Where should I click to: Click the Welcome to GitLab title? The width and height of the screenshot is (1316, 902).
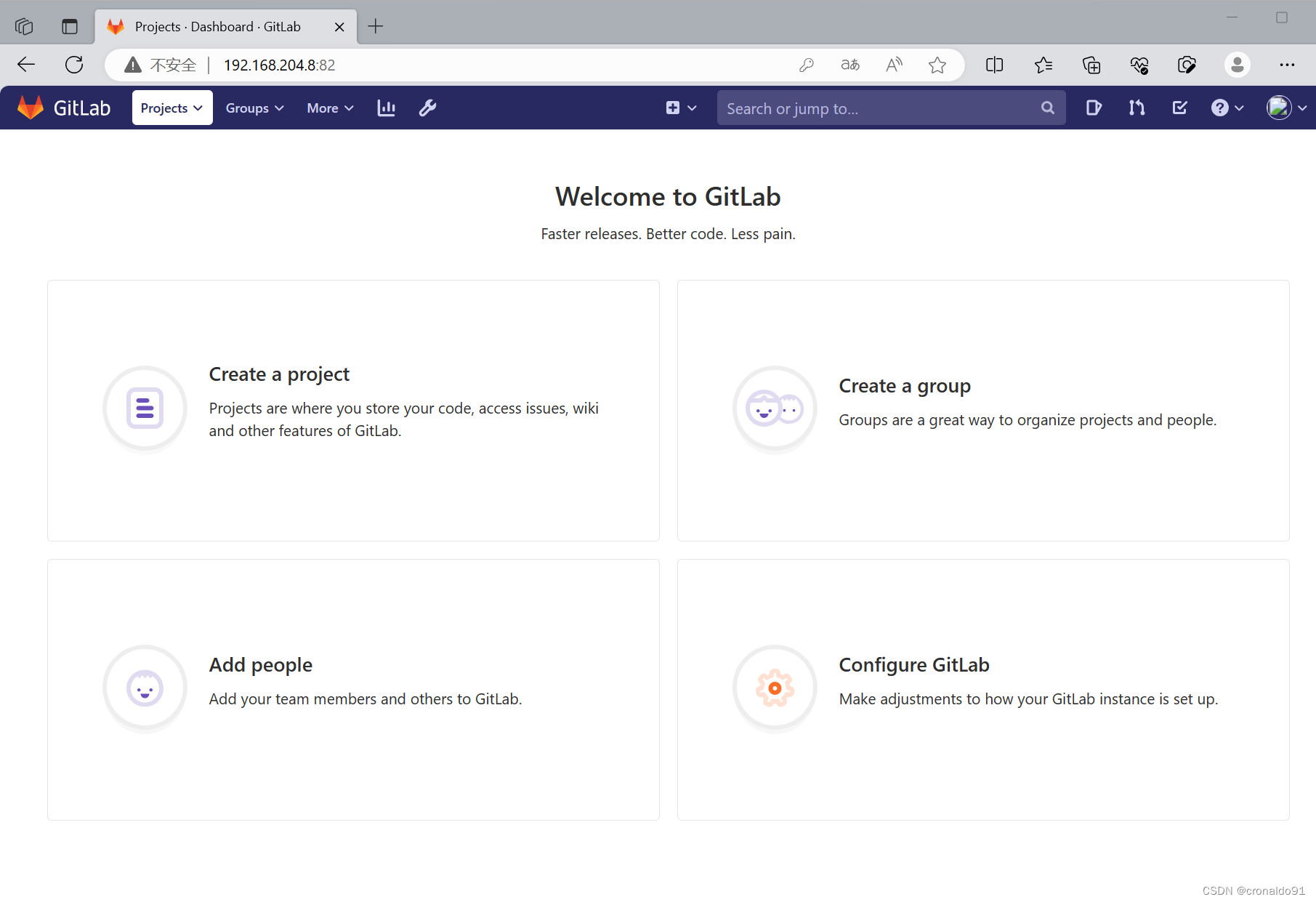pyautogui.click(x=668, y=196)
